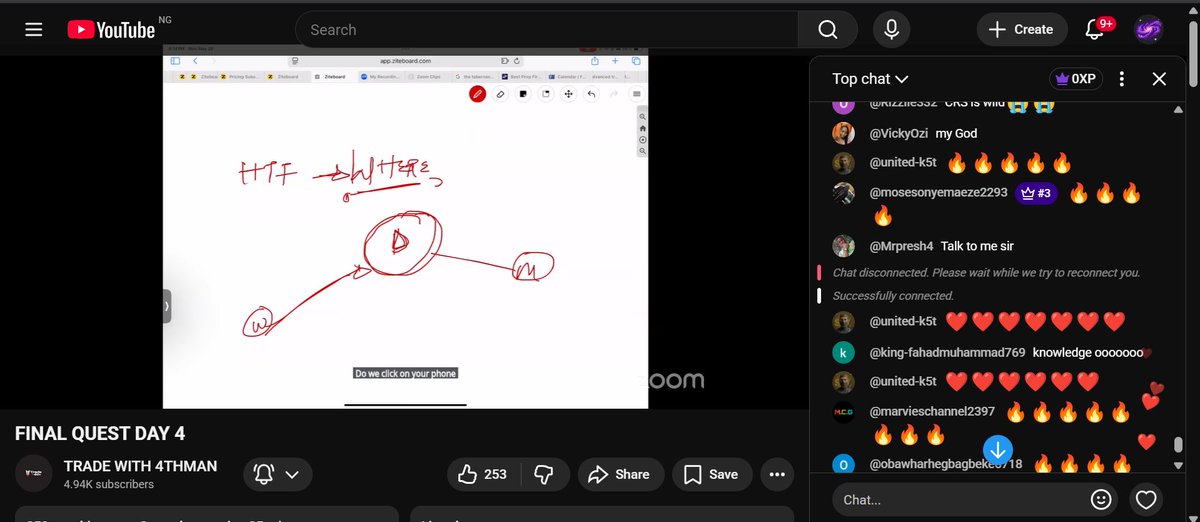Like the video with 253 likes
The image size is (1200, 522).
483,474
